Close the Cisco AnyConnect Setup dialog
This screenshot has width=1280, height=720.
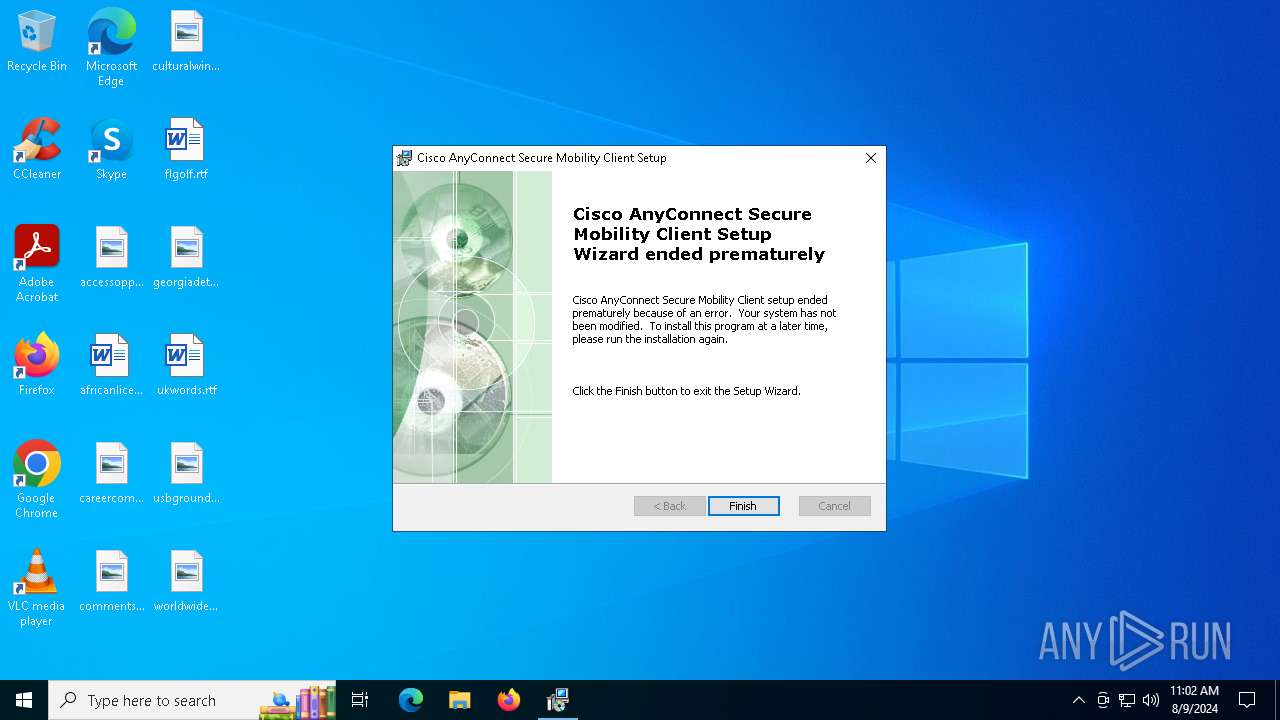tap(870, 158)
